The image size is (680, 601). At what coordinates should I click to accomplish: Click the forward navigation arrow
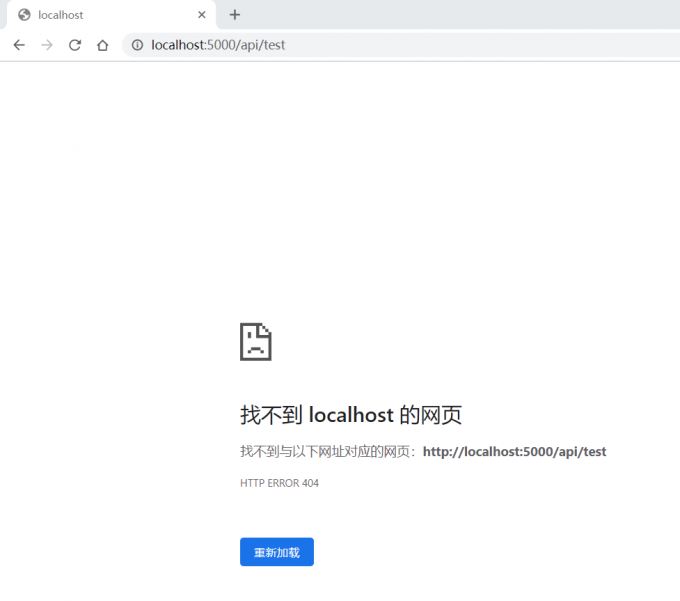coord(47,45)
